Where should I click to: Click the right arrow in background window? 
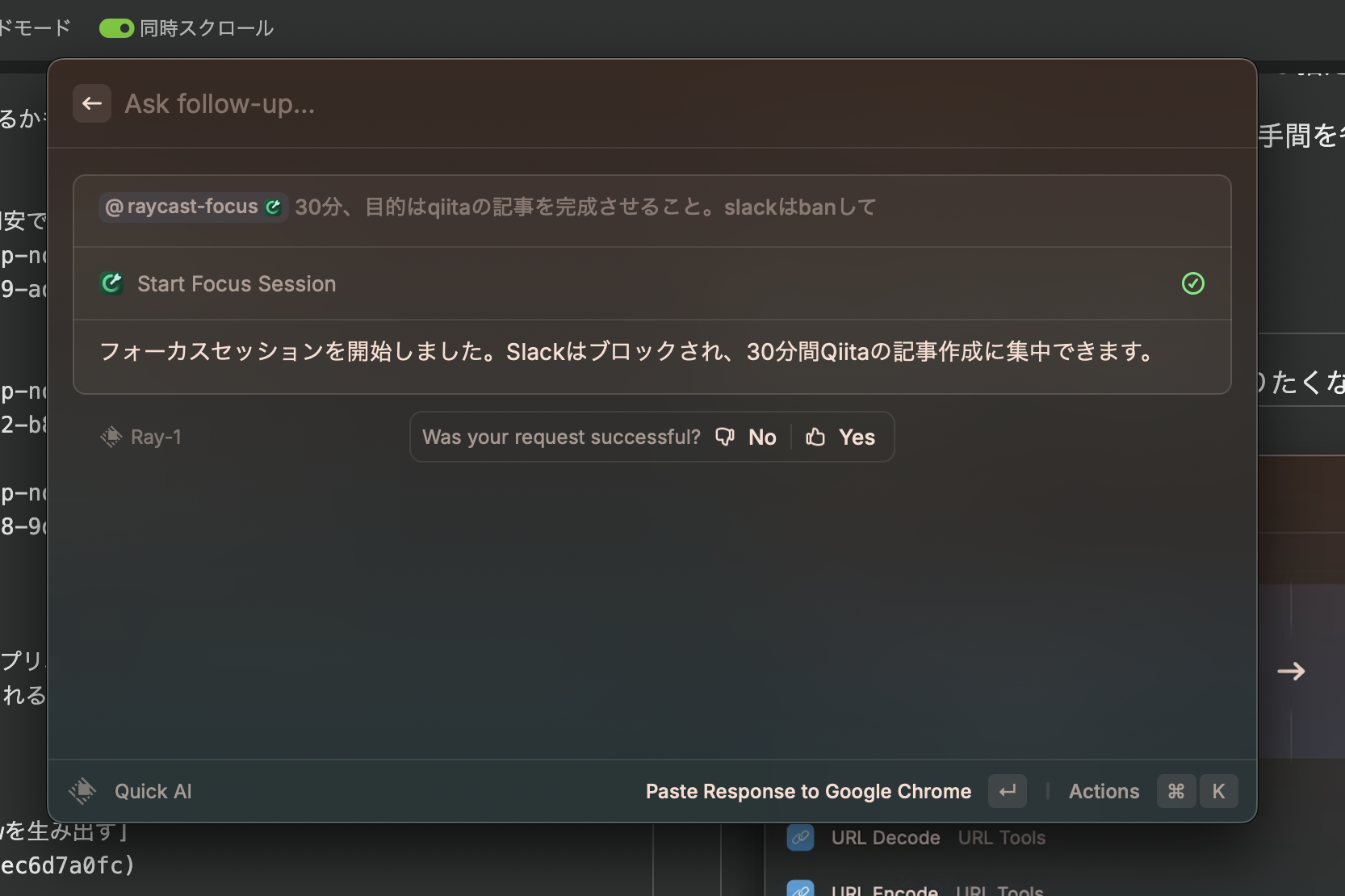click(x=1291, y=672)
